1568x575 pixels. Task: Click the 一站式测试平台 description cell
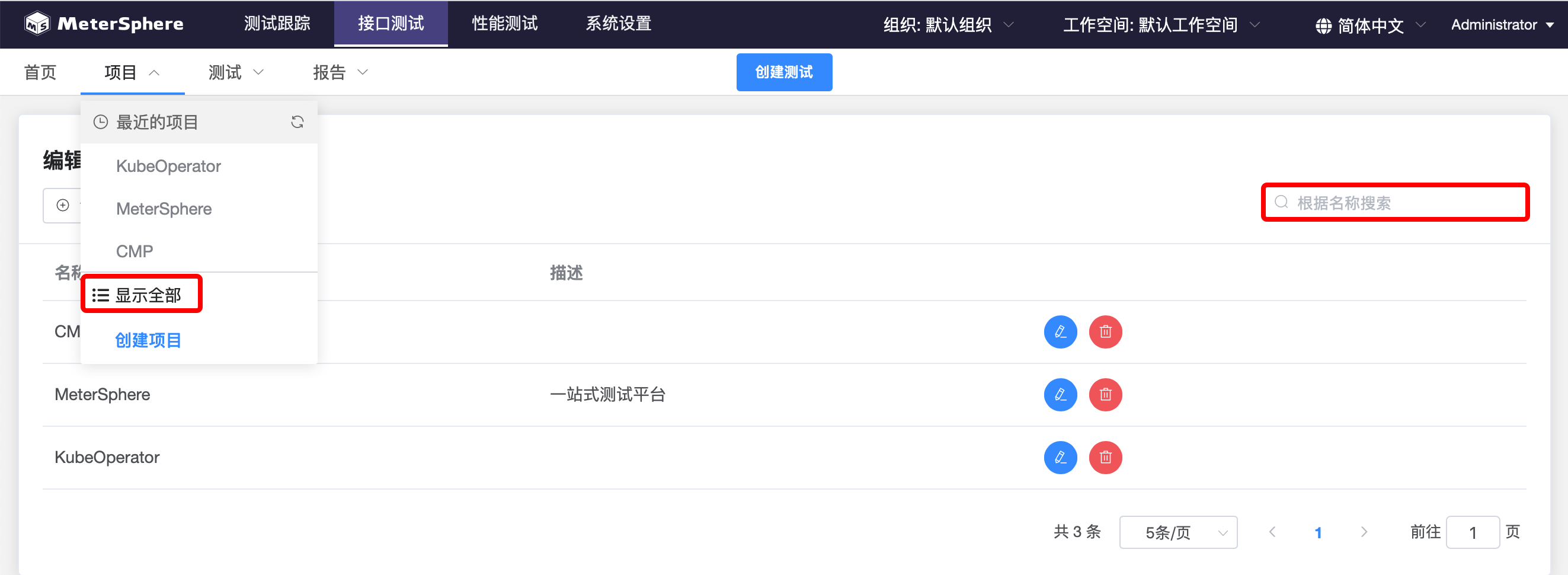[607, 395]
